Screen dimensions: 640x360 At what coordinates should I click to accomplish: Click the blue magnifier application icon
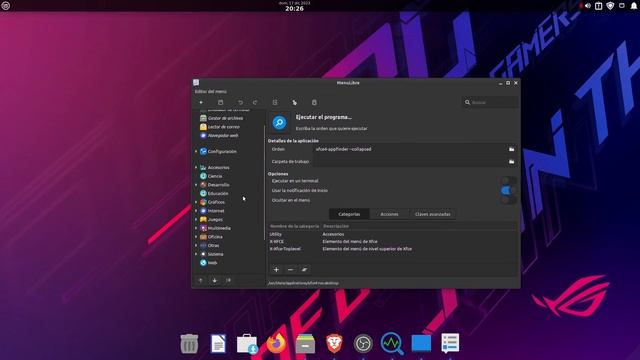coord(280,122)
